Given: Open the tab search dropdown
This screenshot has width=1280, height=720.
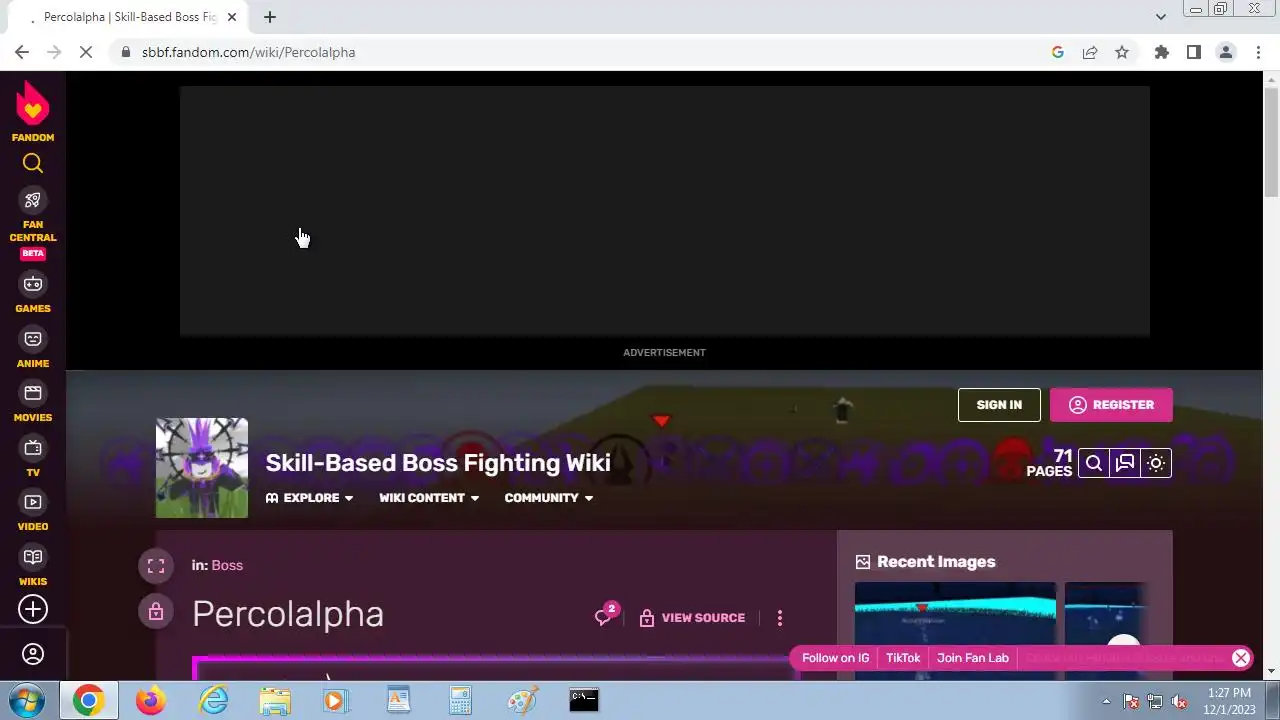Looking at the screenshot, I should [1160, 17].
